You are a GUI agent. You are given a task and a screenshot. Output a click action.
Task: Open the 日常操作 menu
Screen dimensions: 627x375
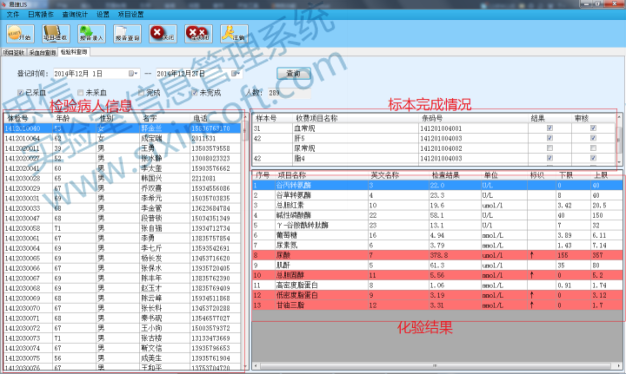(41, 14)
